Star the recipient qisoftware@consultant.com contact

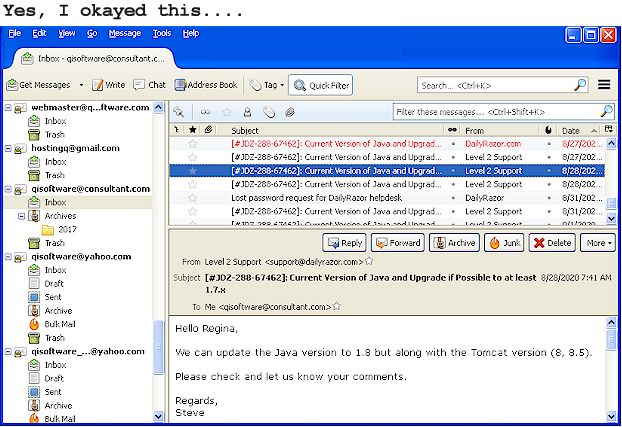coord(337,306)
